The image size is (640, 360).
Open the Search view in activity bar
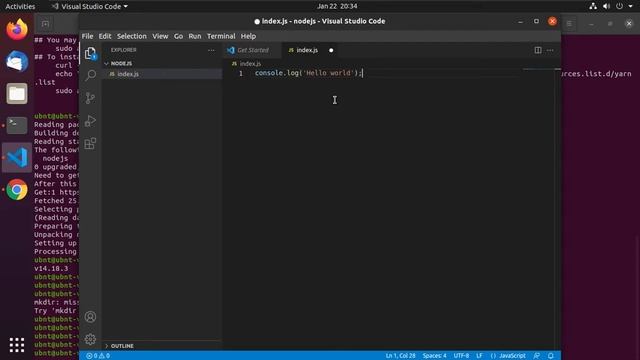(x=90, y=75)
